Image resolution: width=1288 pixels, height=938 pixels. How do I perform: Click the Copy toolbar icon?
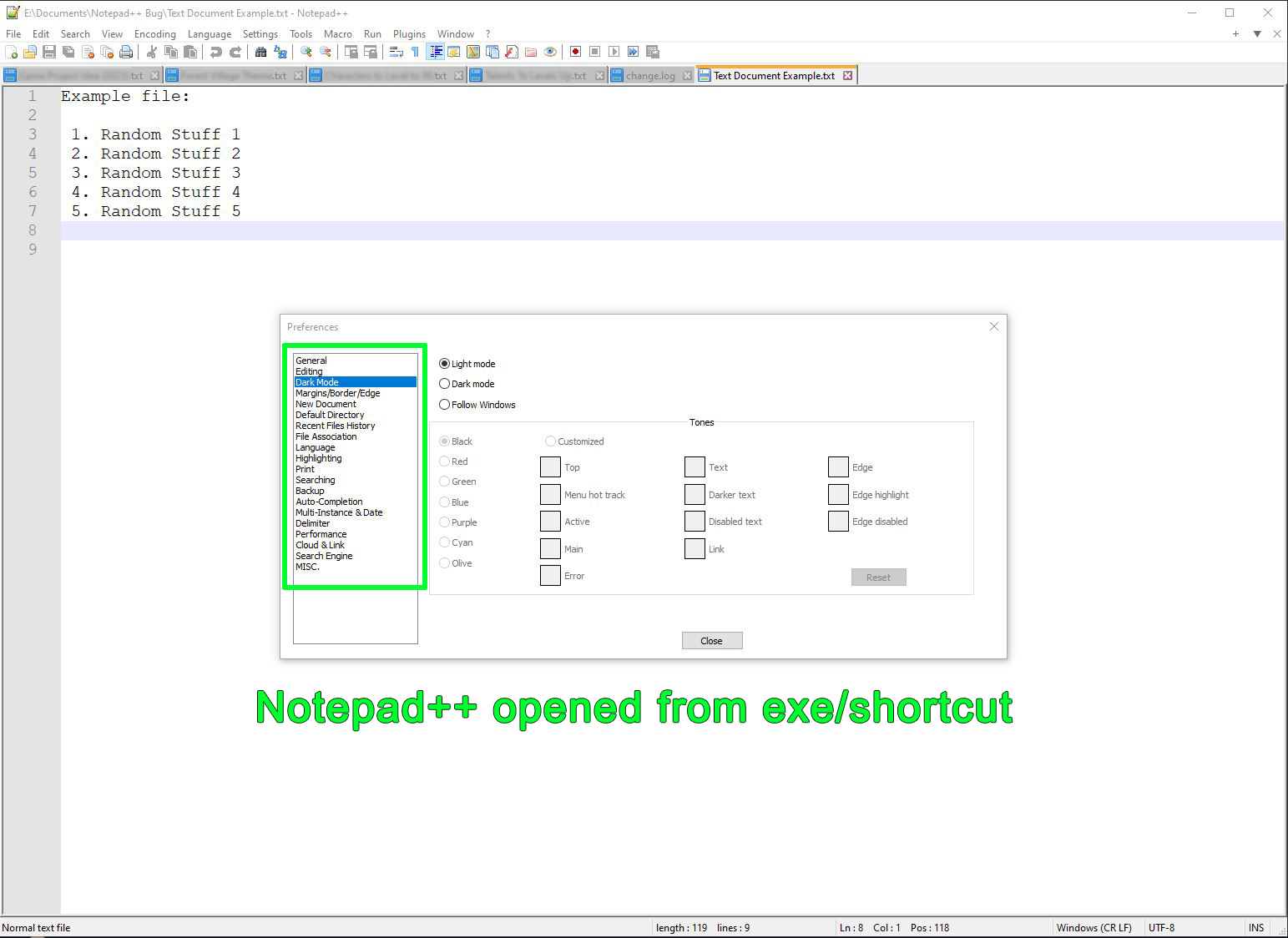[x=171, y=52]
